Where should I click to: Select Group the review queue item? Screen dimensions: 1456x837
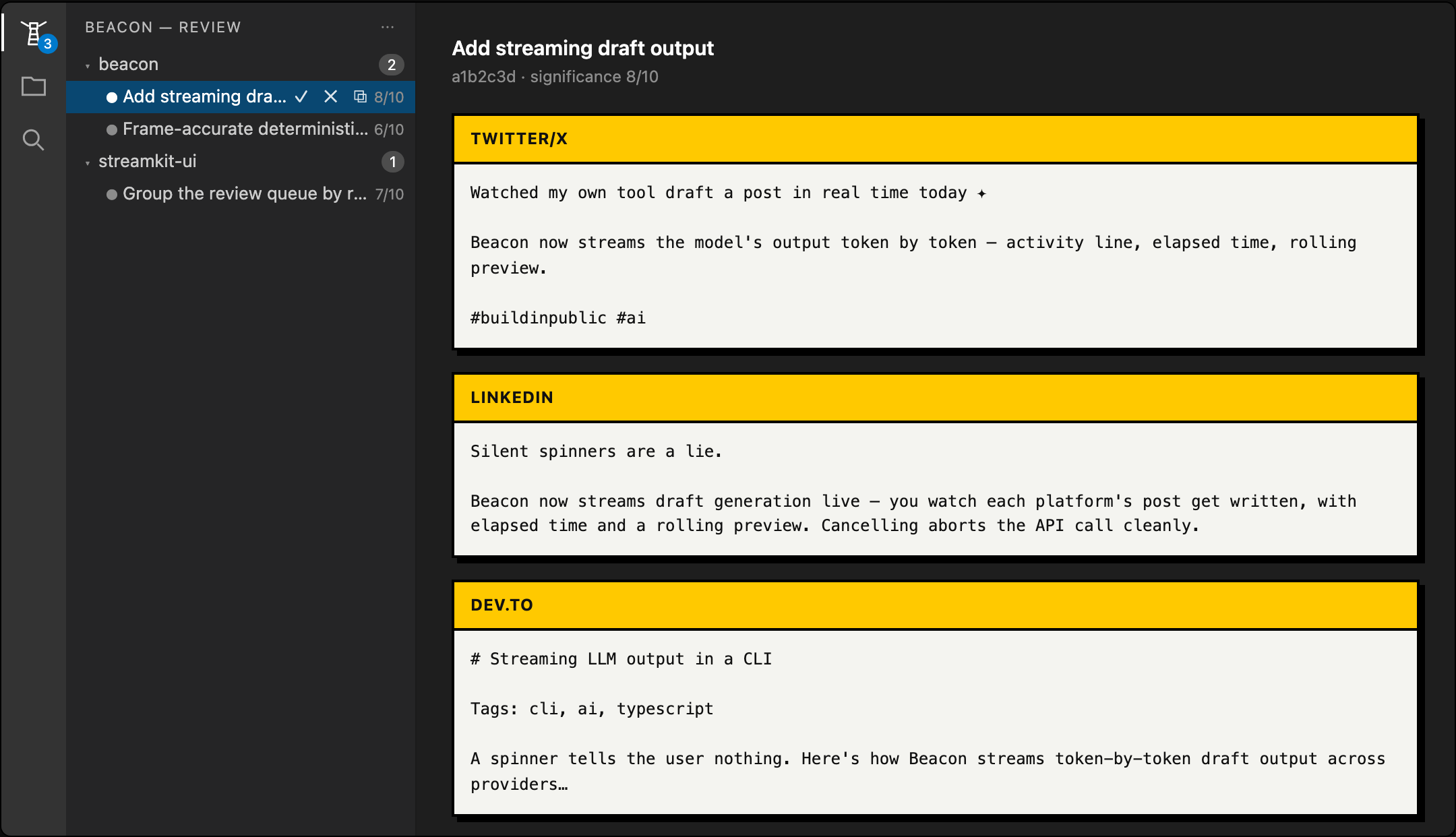coord(241,193)
